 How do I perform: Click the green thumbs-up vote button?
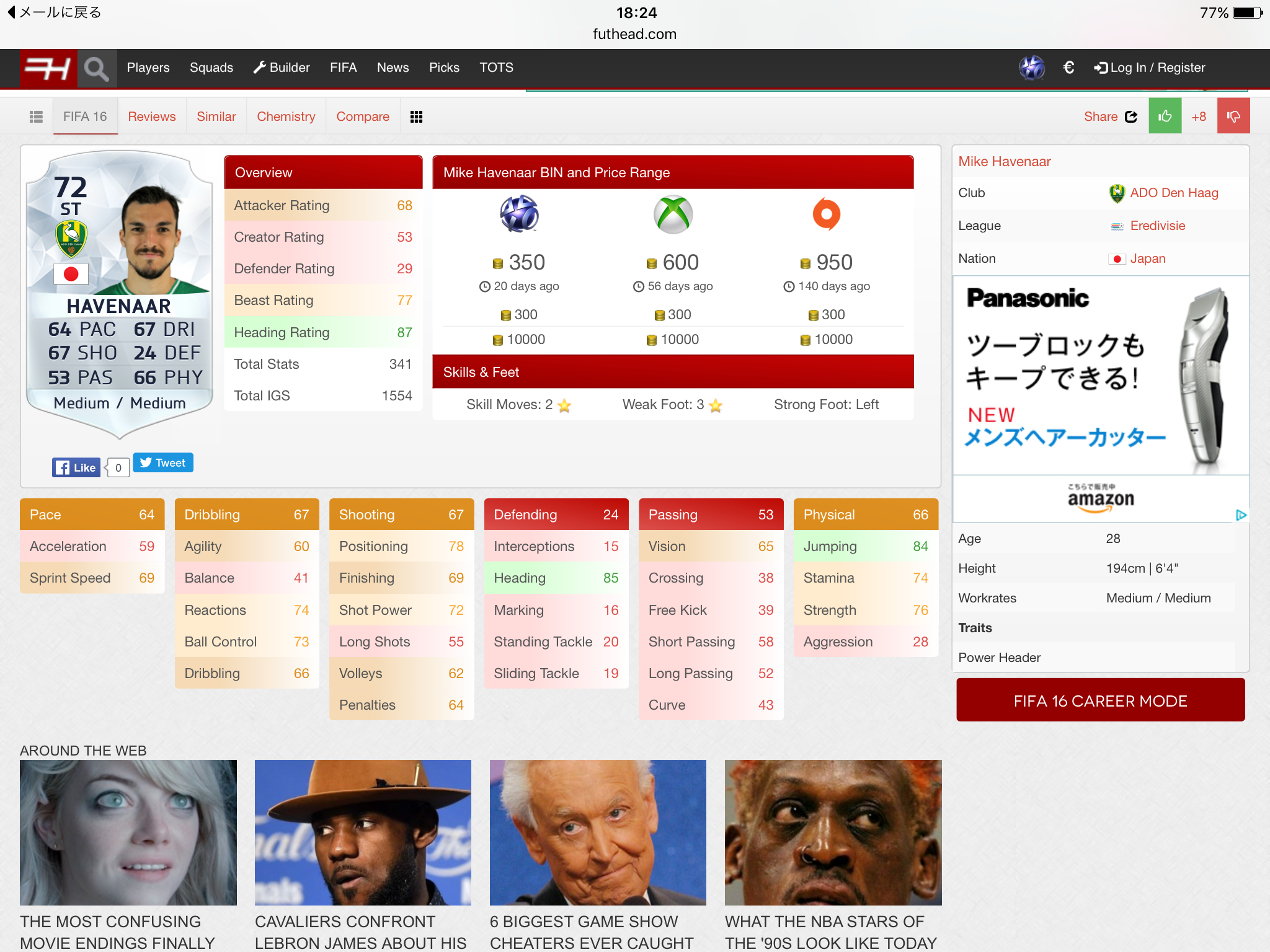(x=1165, y=116)
